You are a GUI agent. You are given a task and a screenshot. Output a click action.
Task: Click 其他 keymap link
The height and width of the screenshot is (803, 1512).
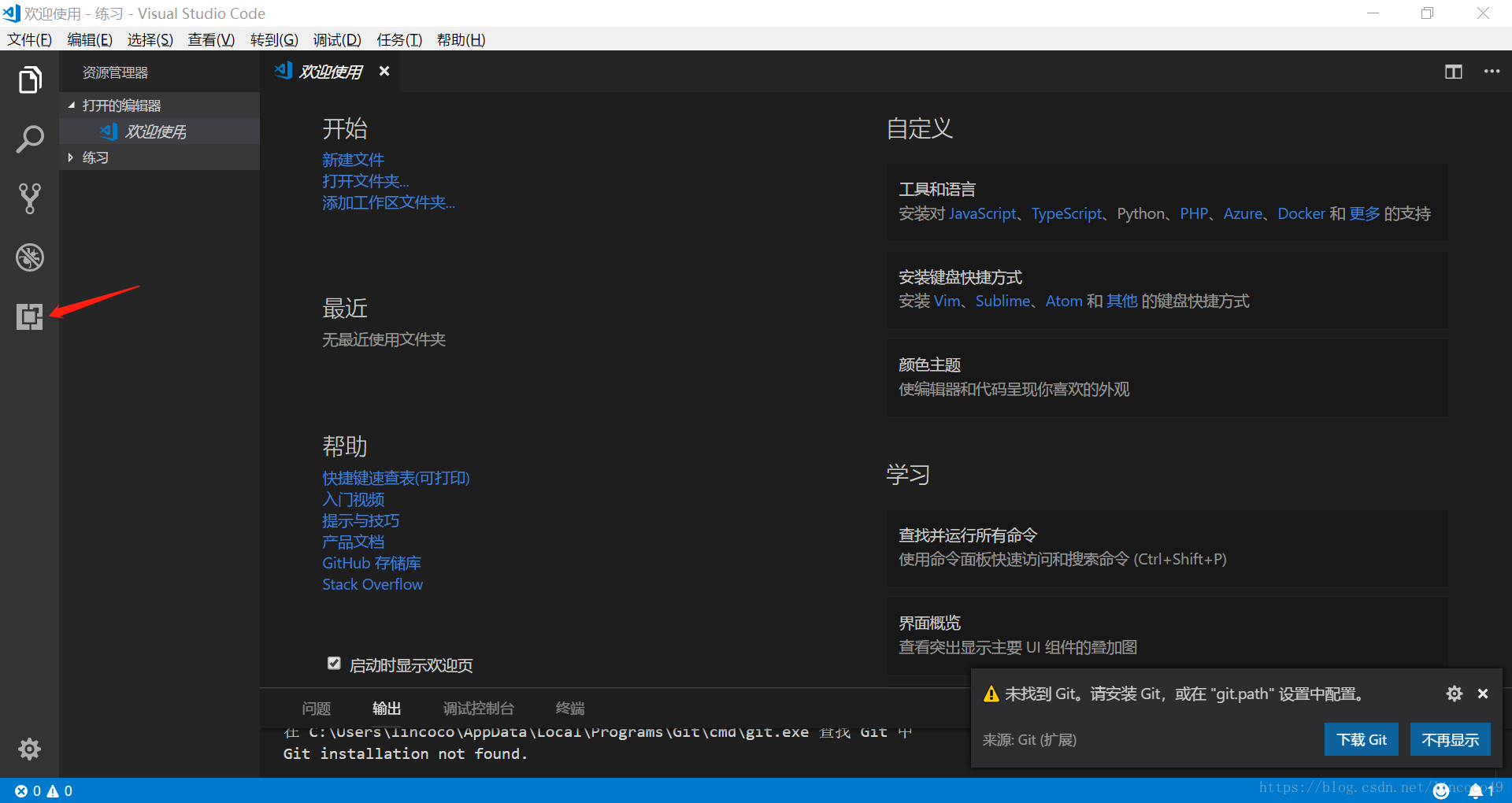pos(1122,301)
